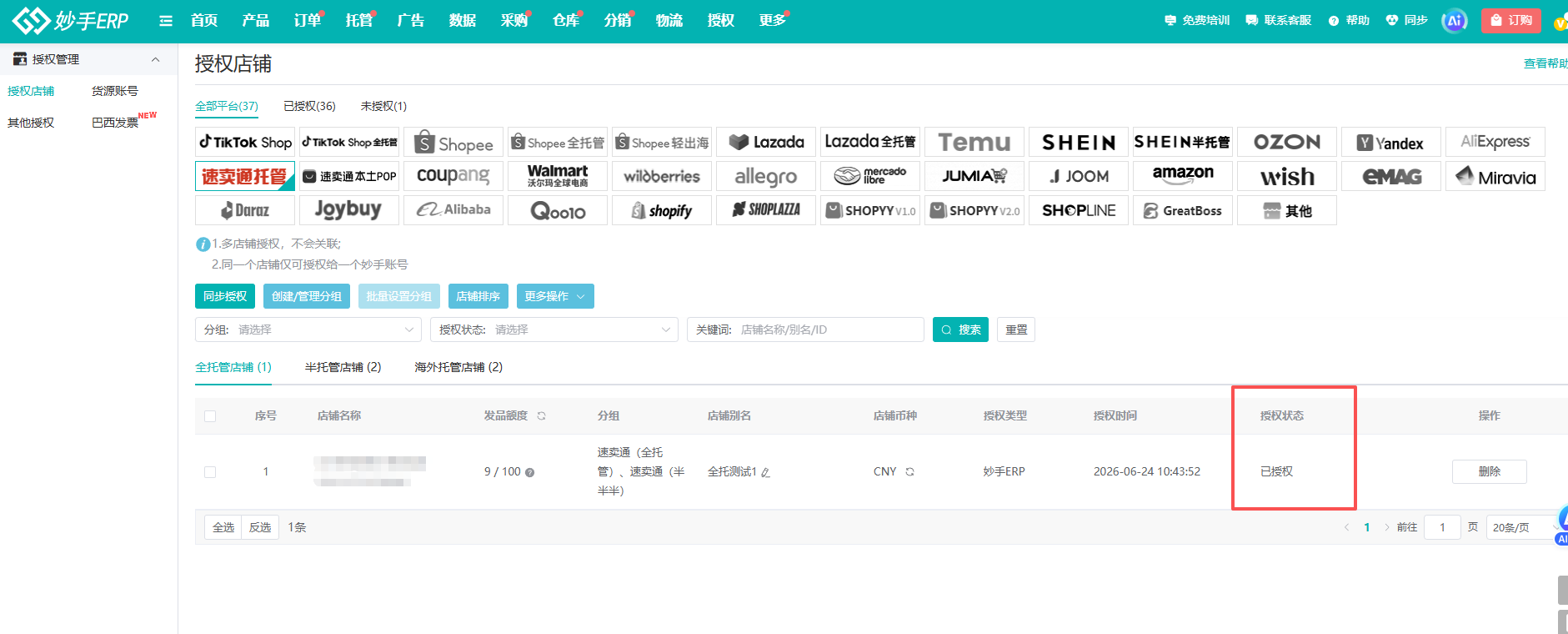The image size is (1568, 634).
Task: Select the wildberries platform logo
Action: point(662,176)
